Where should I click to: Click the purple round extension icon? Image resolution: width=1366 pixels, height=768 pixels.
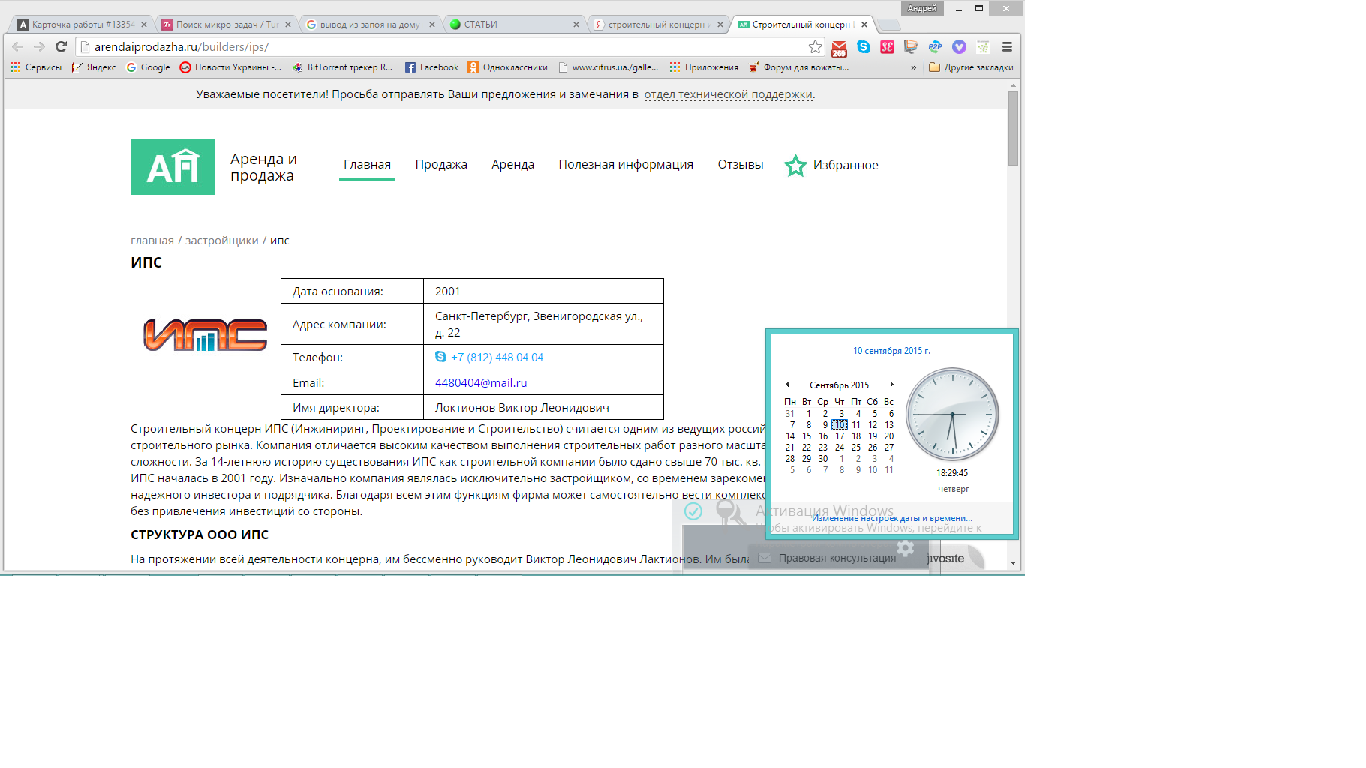(959, 46)
